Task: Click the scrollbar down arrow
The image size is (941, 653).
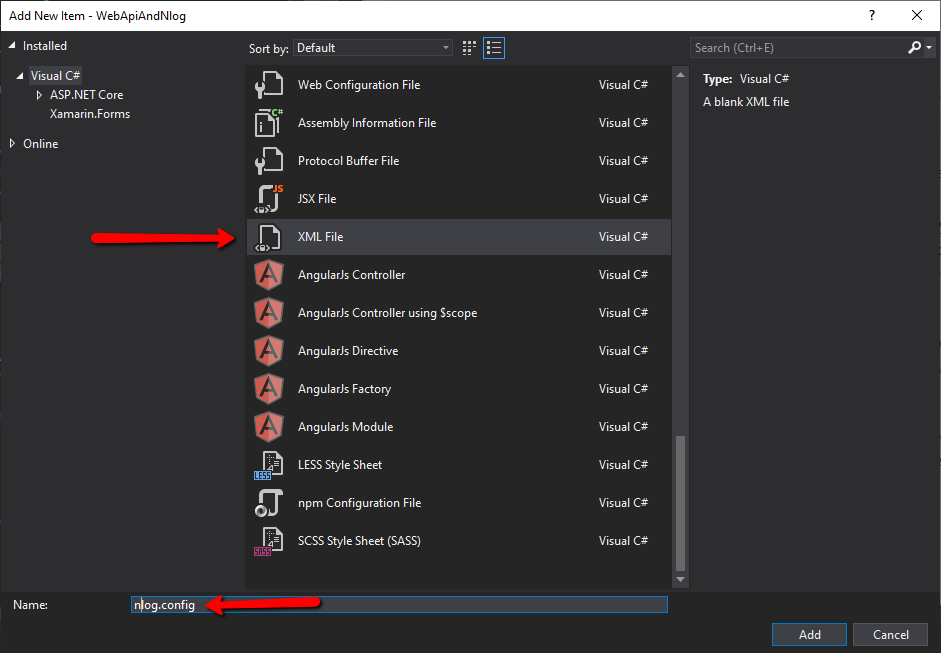Action: pyautogui.click(x=680, y=579)
